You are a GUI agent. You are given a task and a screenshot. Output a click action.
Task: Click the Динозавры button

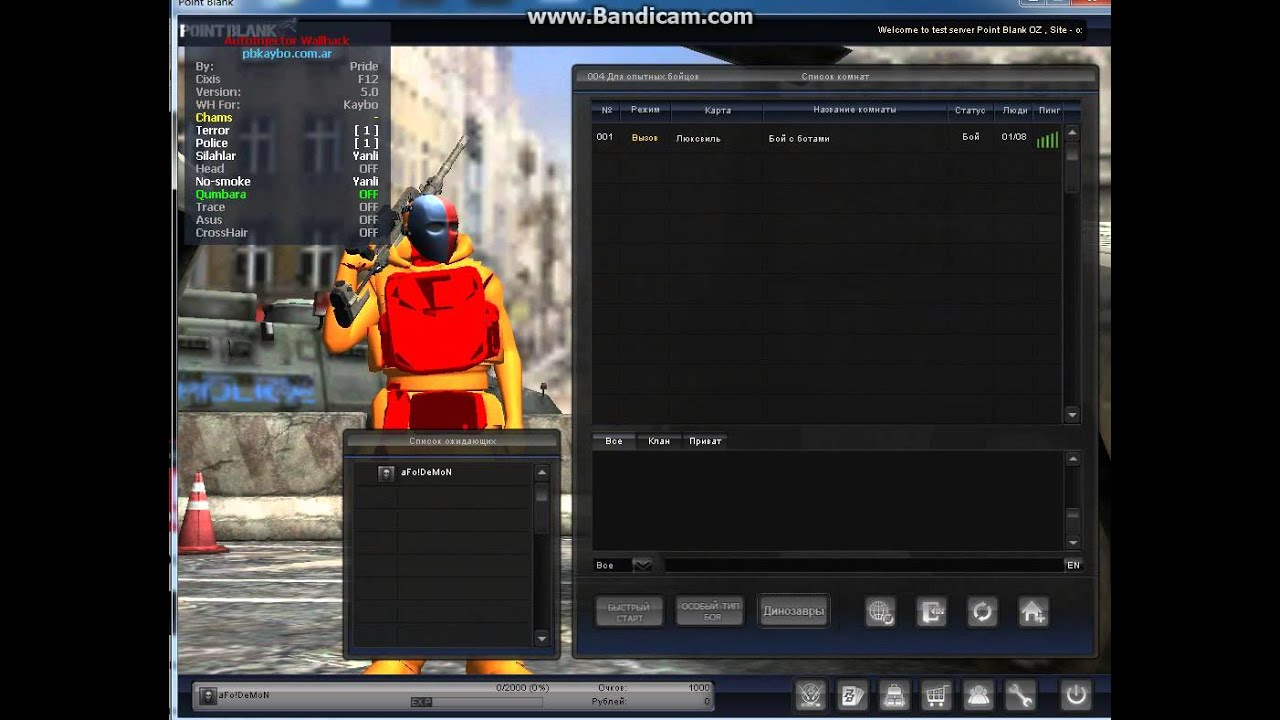[794, 611]
